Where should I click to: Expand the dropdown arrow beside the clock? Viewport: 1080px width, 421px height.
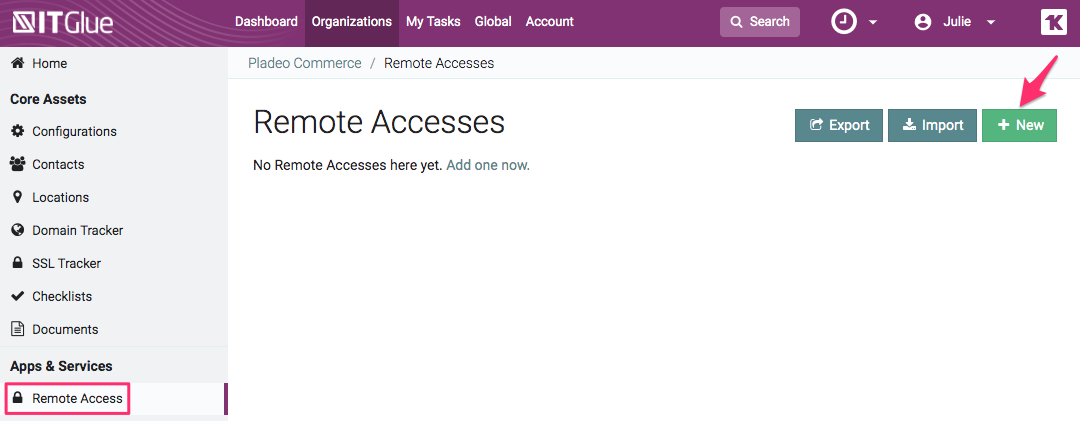click(x=873, y=23)
